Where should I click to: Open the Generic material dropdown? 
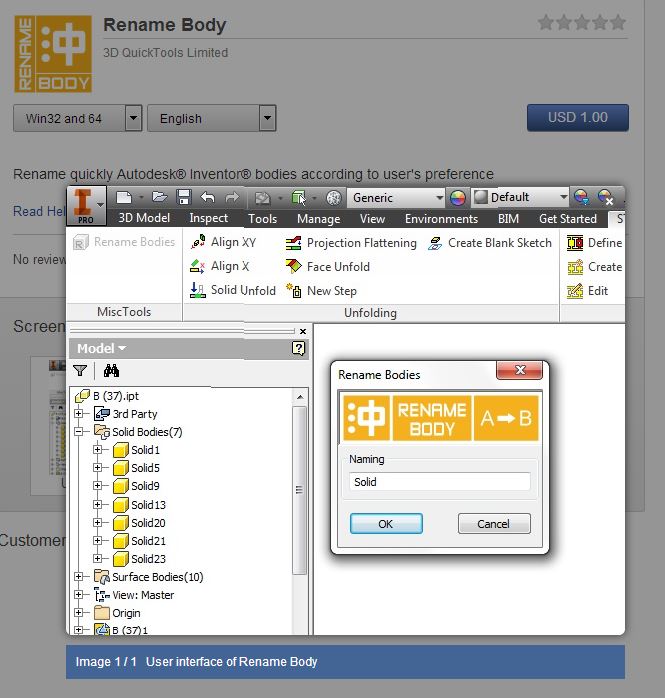tap(397, 197)
